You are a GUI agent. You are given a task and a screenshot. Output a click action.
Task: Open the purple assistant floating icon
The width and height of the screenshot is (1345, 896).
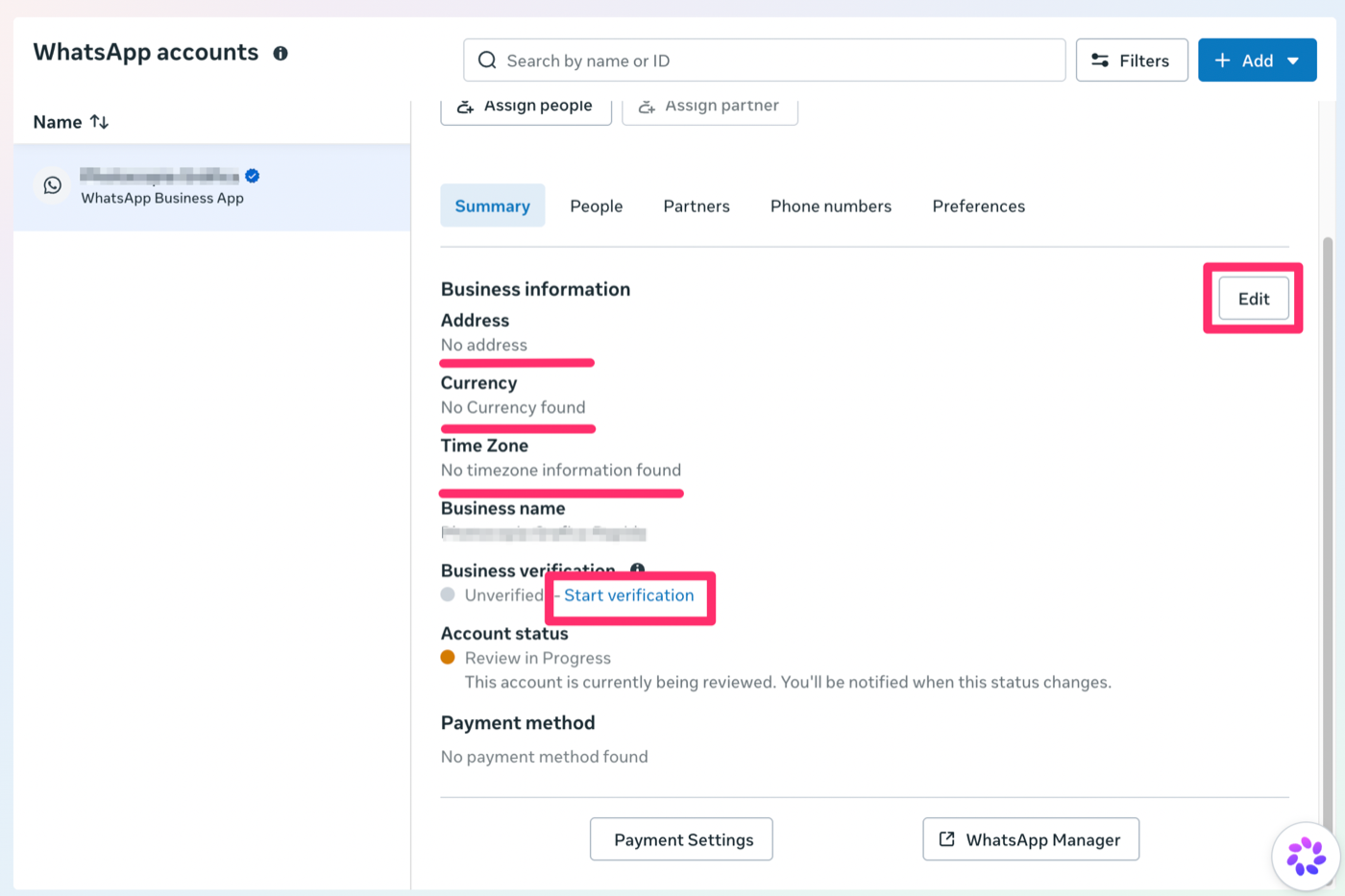point(1306,856)
